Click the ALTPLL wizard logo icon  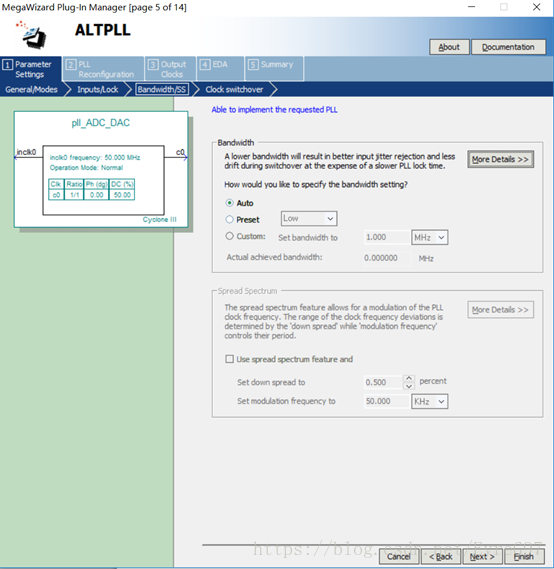(31, 35)
